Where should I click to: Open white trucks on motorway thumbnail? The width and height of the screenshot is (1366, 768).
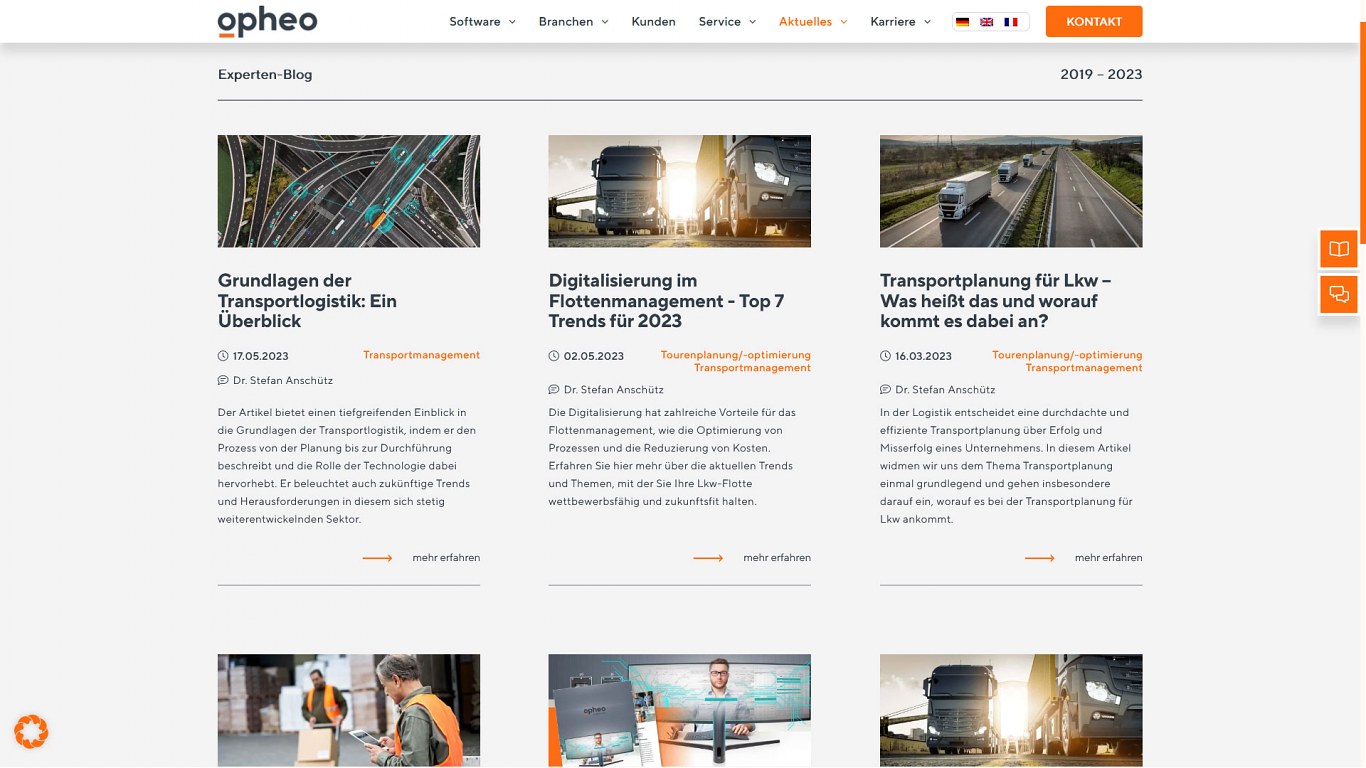click(x=1011, y=191)
